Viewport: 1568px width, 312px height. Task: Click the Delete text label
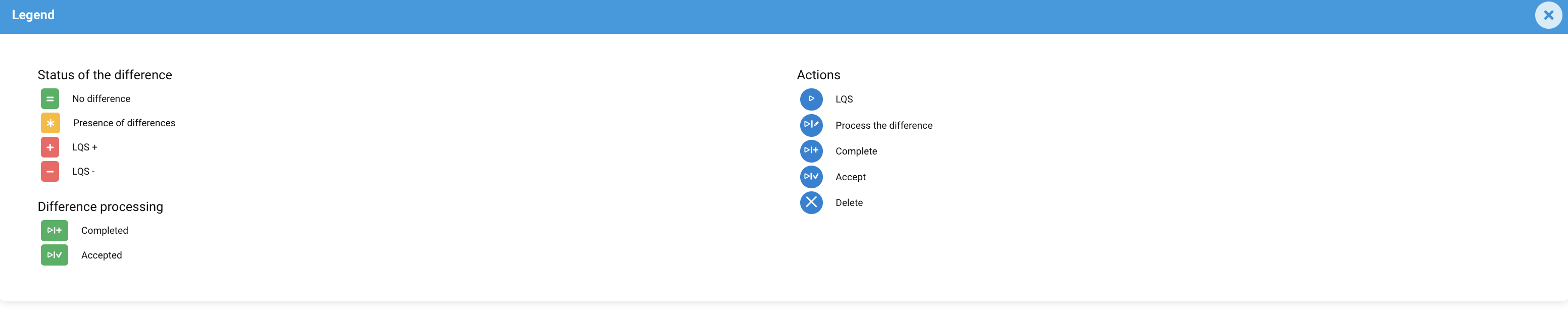click(x=849, y=202)
